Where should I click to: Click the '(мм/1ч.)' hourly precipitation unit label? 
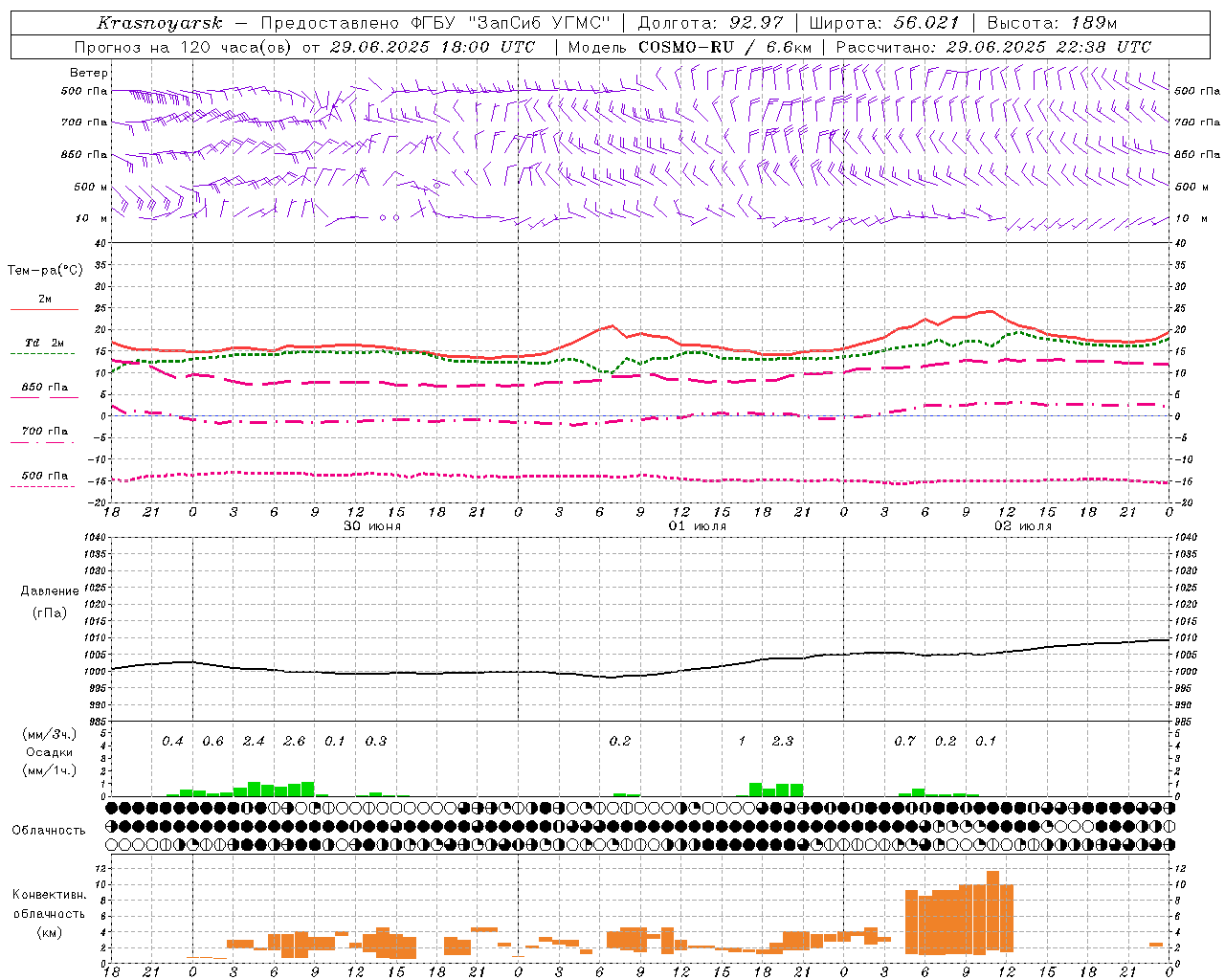click(x=48, y=770)
